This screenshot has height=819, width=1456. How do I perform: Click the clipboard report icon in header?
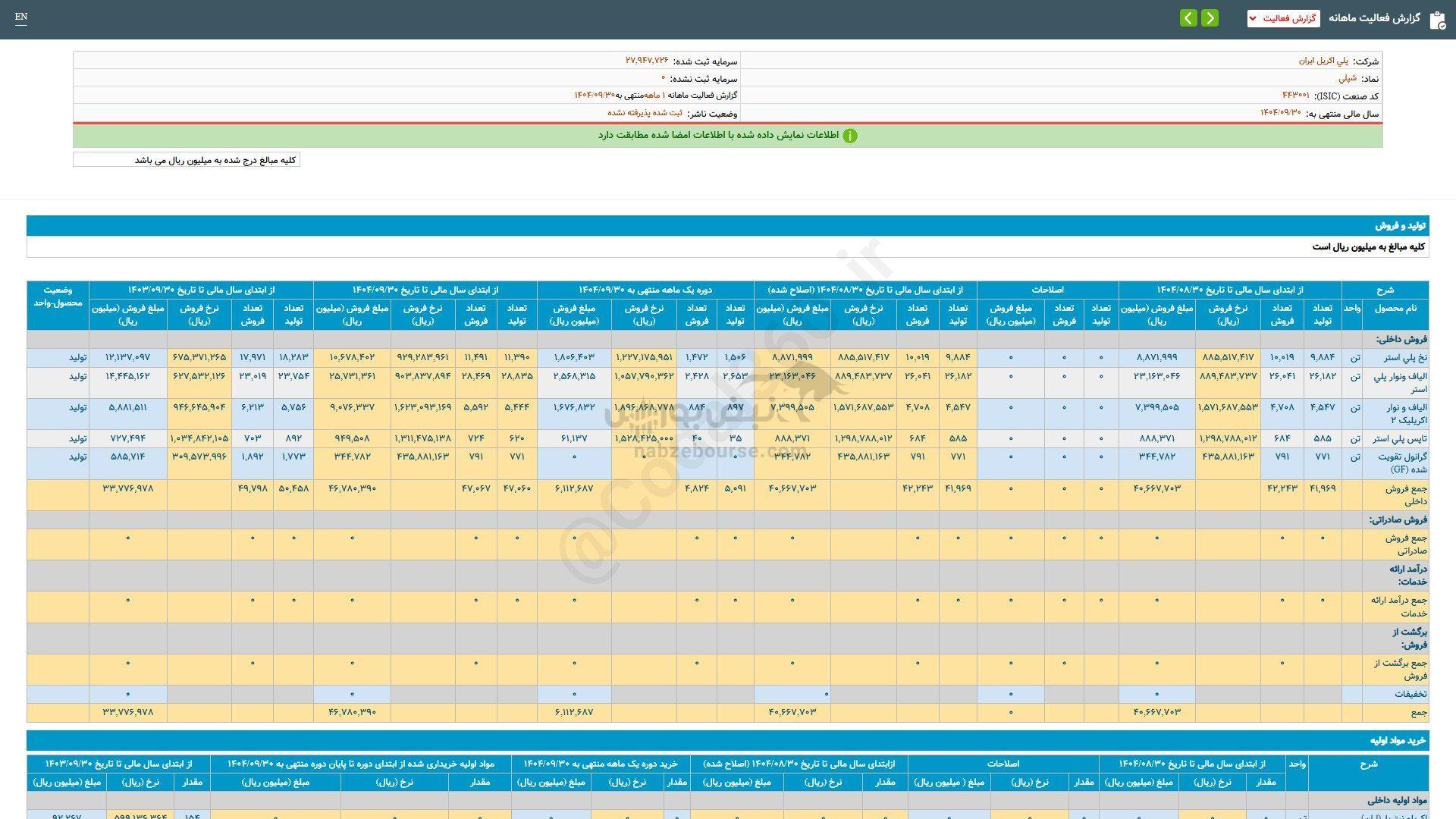[x=1437, y=20]
